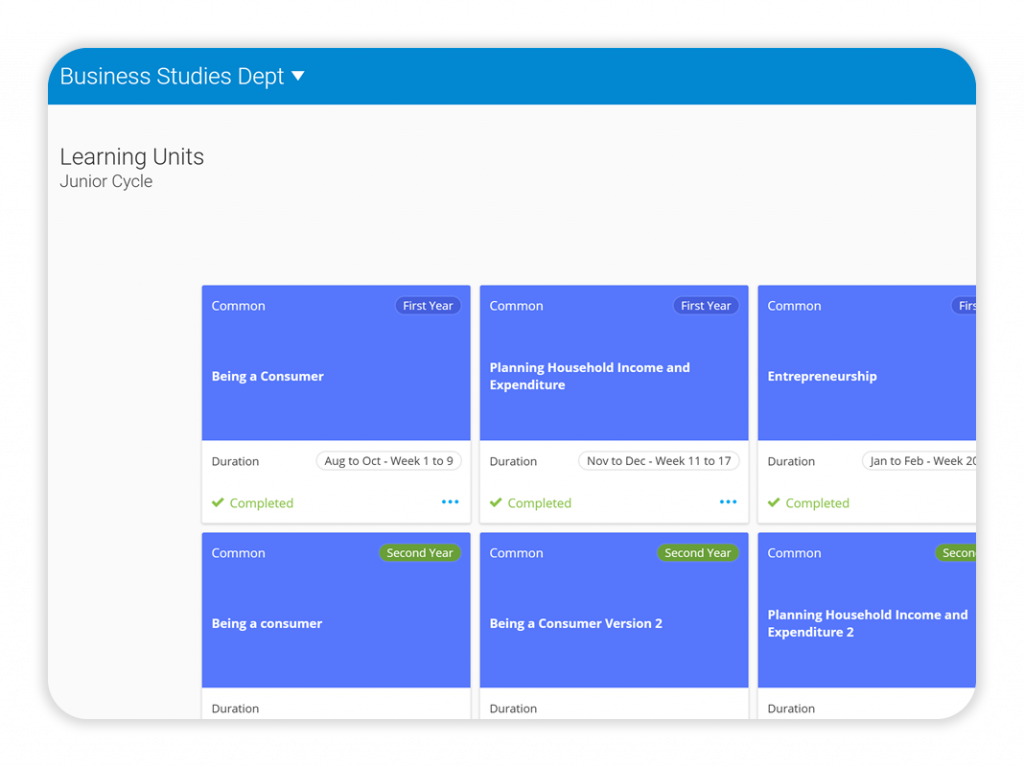
Task: Select the Common label on Entrepreneurship card
Action: point(794,305)
